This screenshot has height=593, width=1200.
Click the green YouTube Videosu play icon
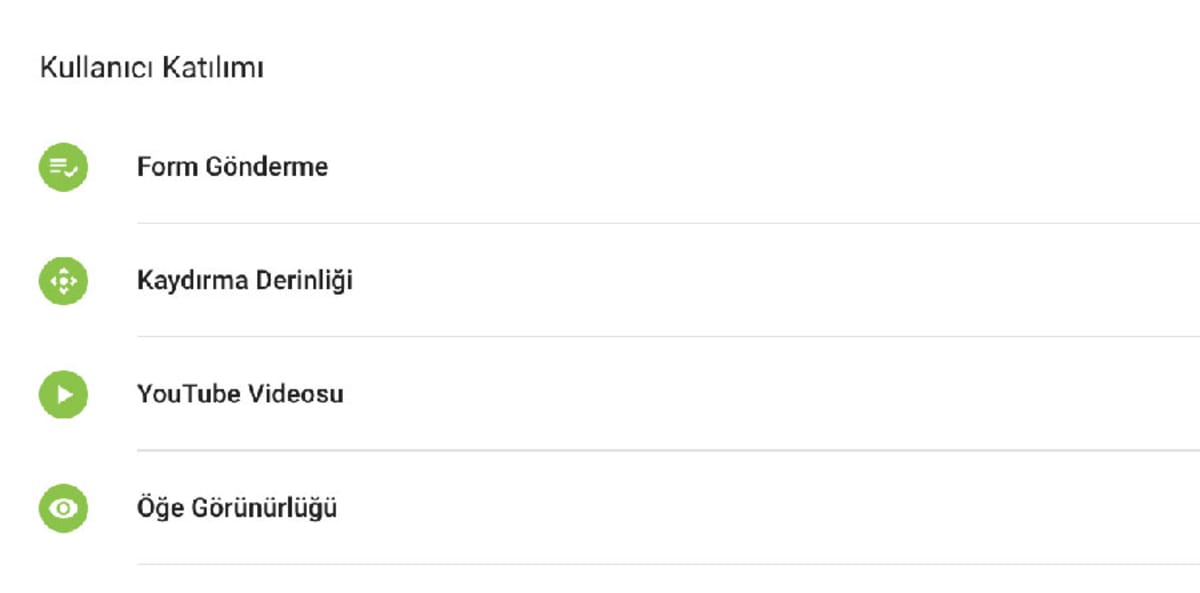pos(63,394)
